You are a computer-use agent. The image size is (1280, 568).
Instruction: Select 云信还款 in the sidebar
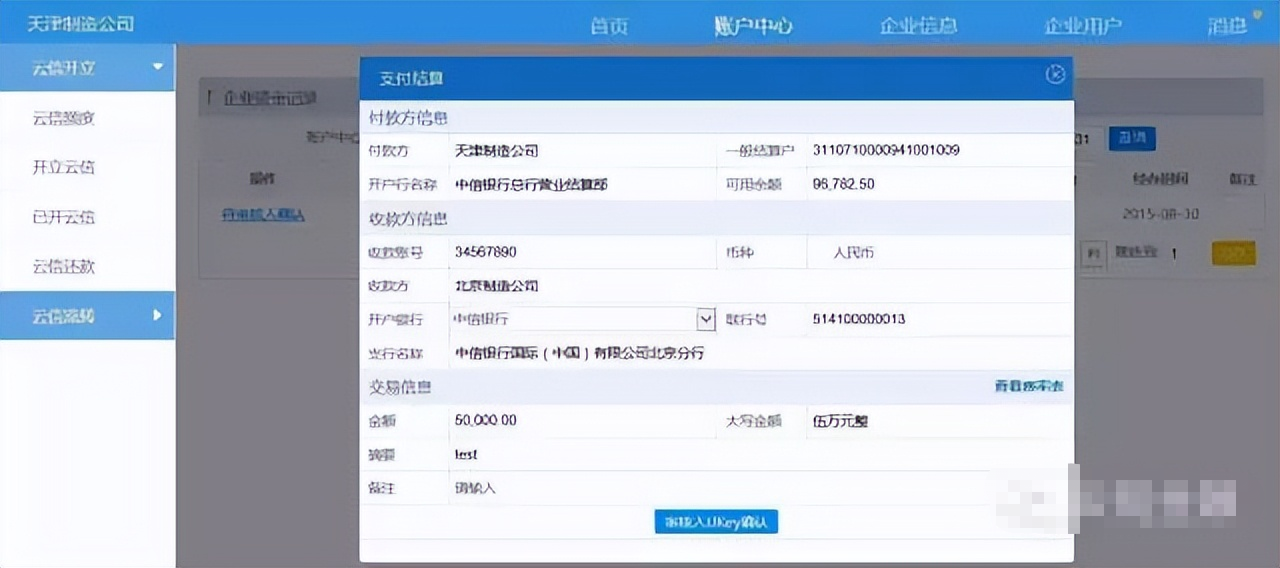pos(64,267)
